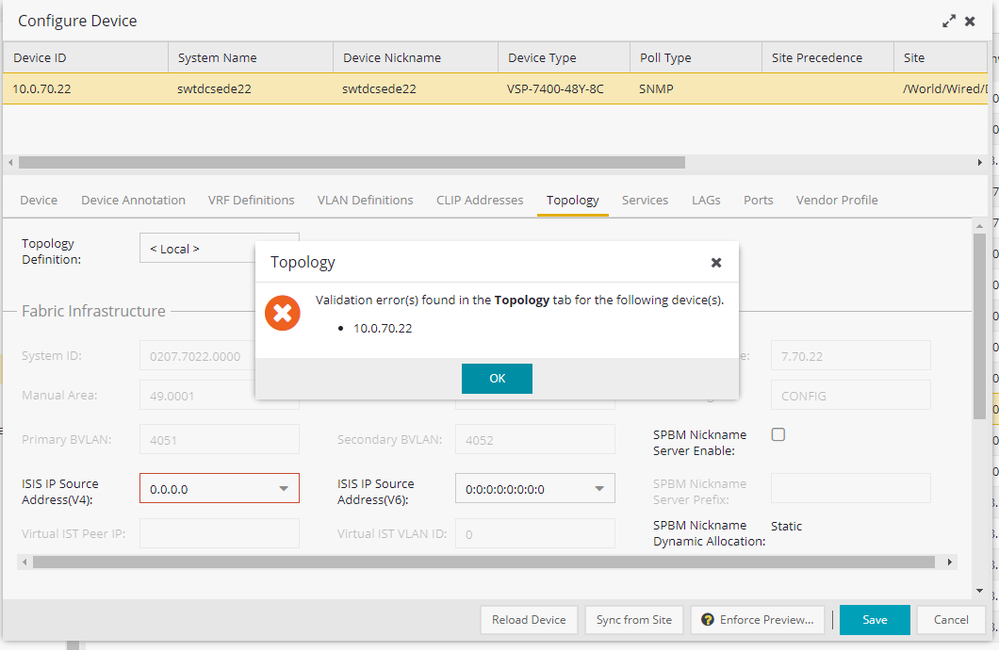The width and height of the screenshot is (999, 650).
Task: Expand the Configure Device window
Action: pyautogui.click(x=948, y=21)
